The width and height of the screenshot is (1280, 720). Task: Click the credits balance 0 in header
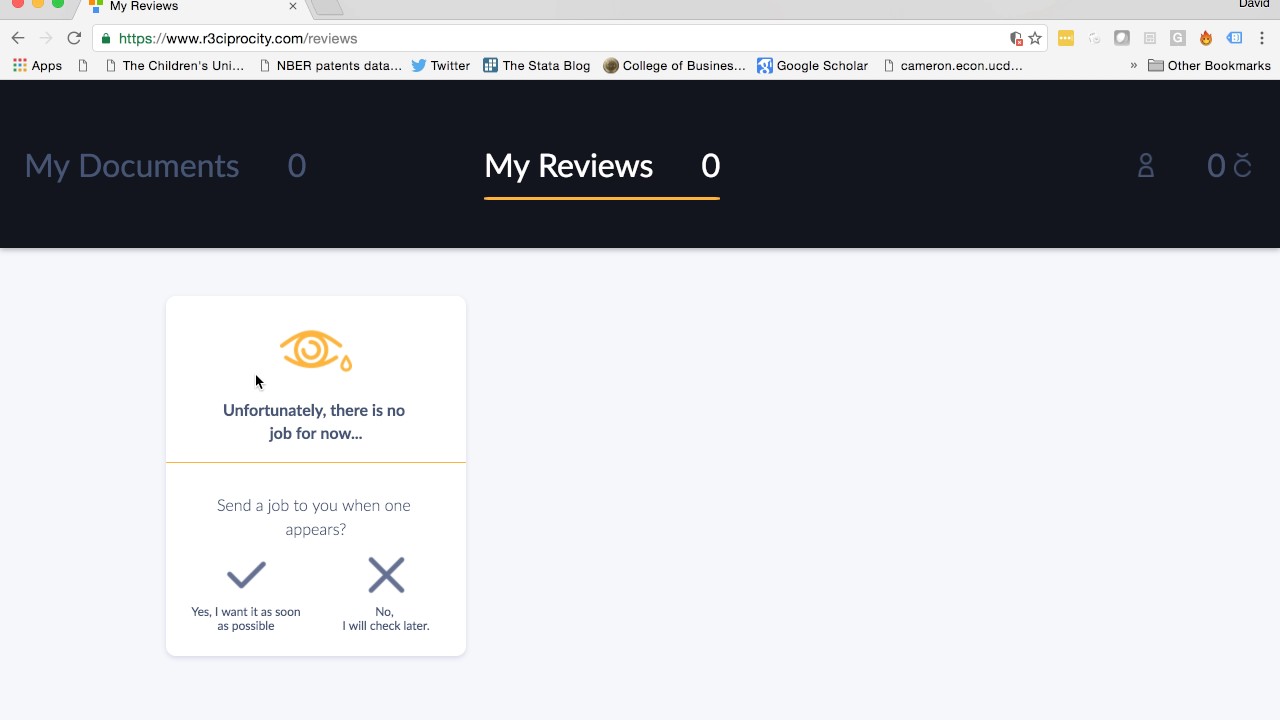pyautogui.click(x=1216, y=165)
